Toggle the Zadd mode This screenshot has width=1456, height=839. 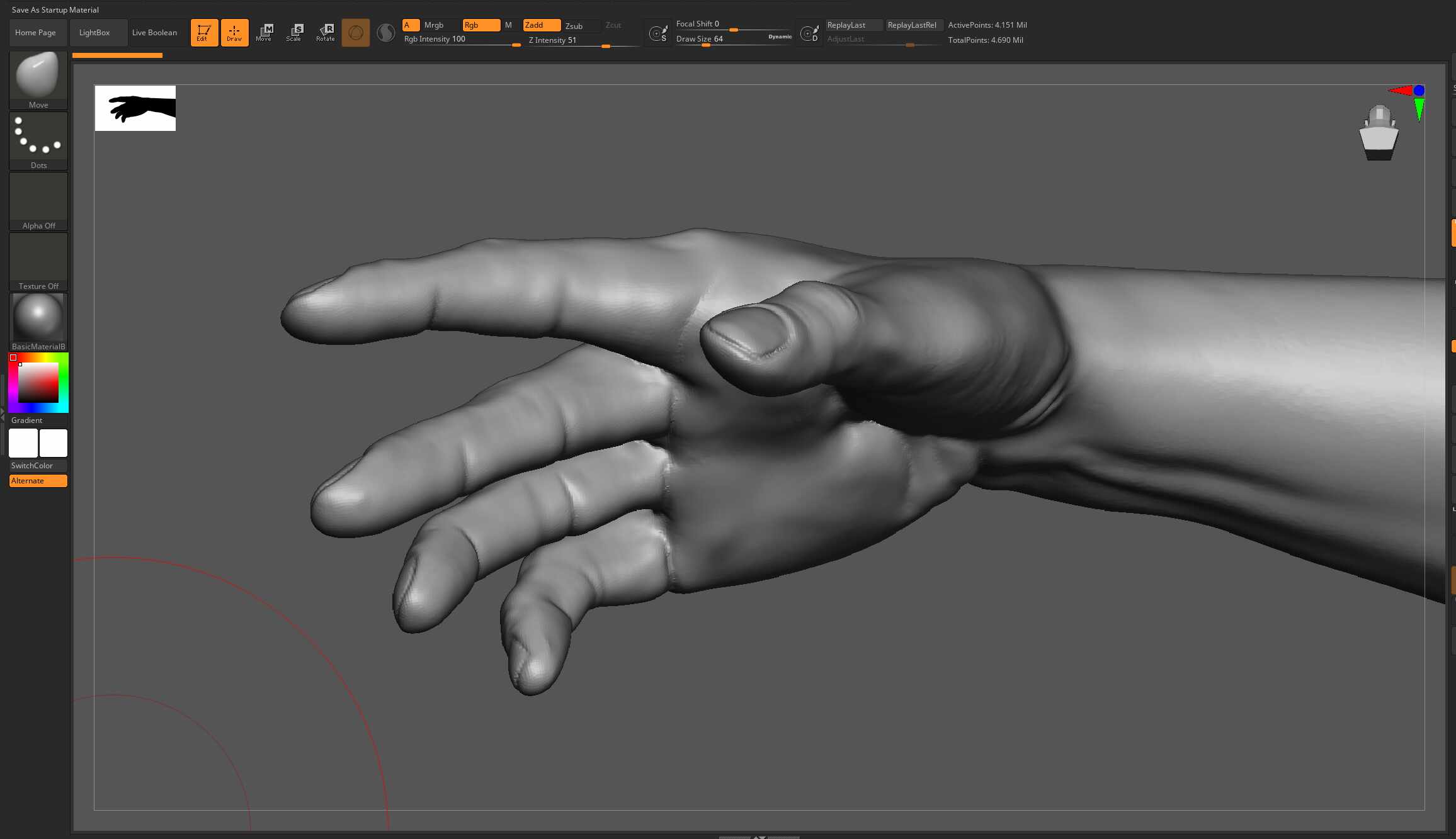pos(542,25)
